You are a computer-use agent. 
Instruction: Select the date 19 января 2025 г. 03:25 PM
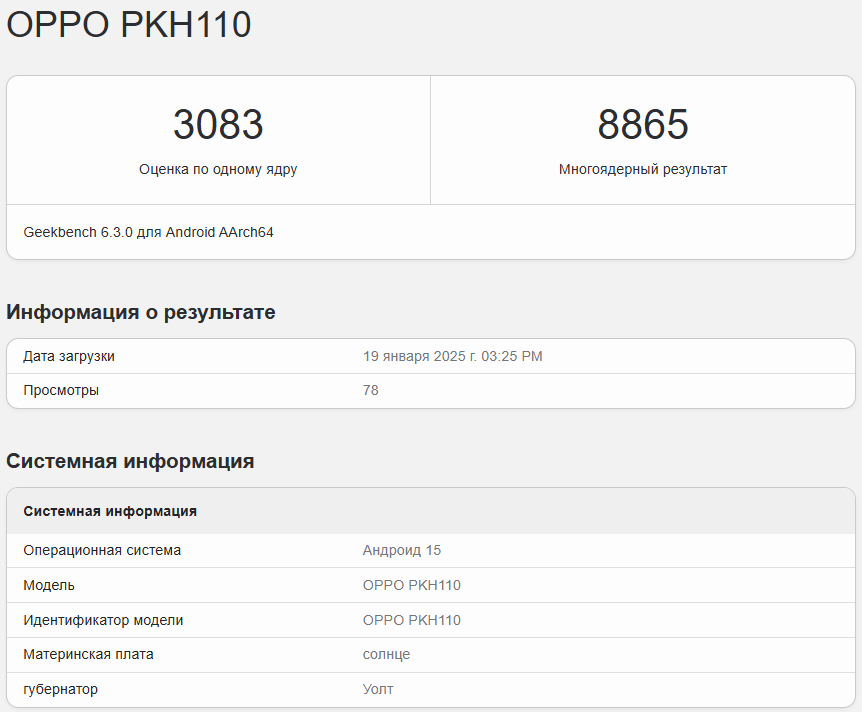(x=452, y=356)
